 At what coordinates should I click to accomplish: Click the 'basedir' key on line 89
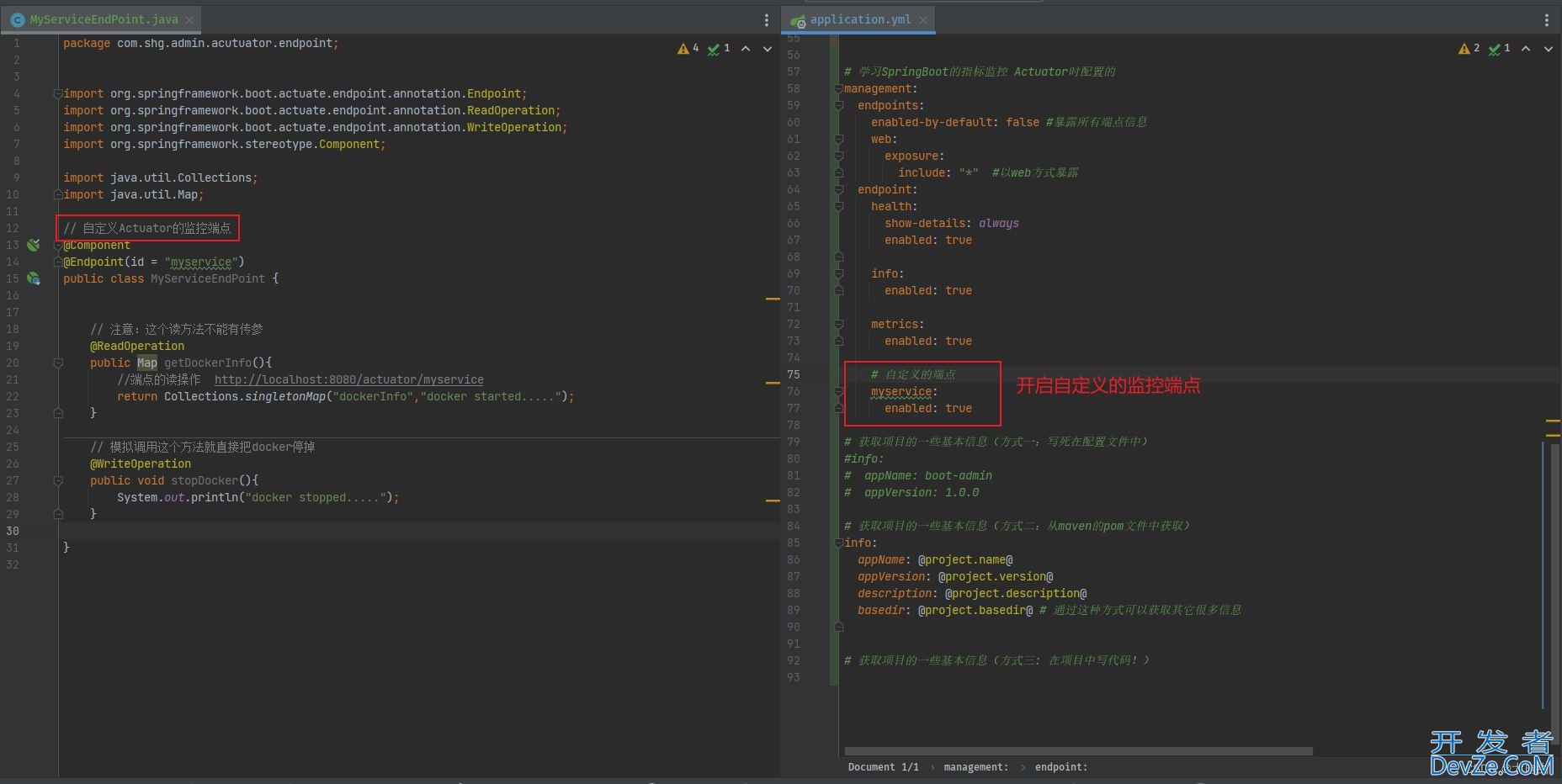881,610
